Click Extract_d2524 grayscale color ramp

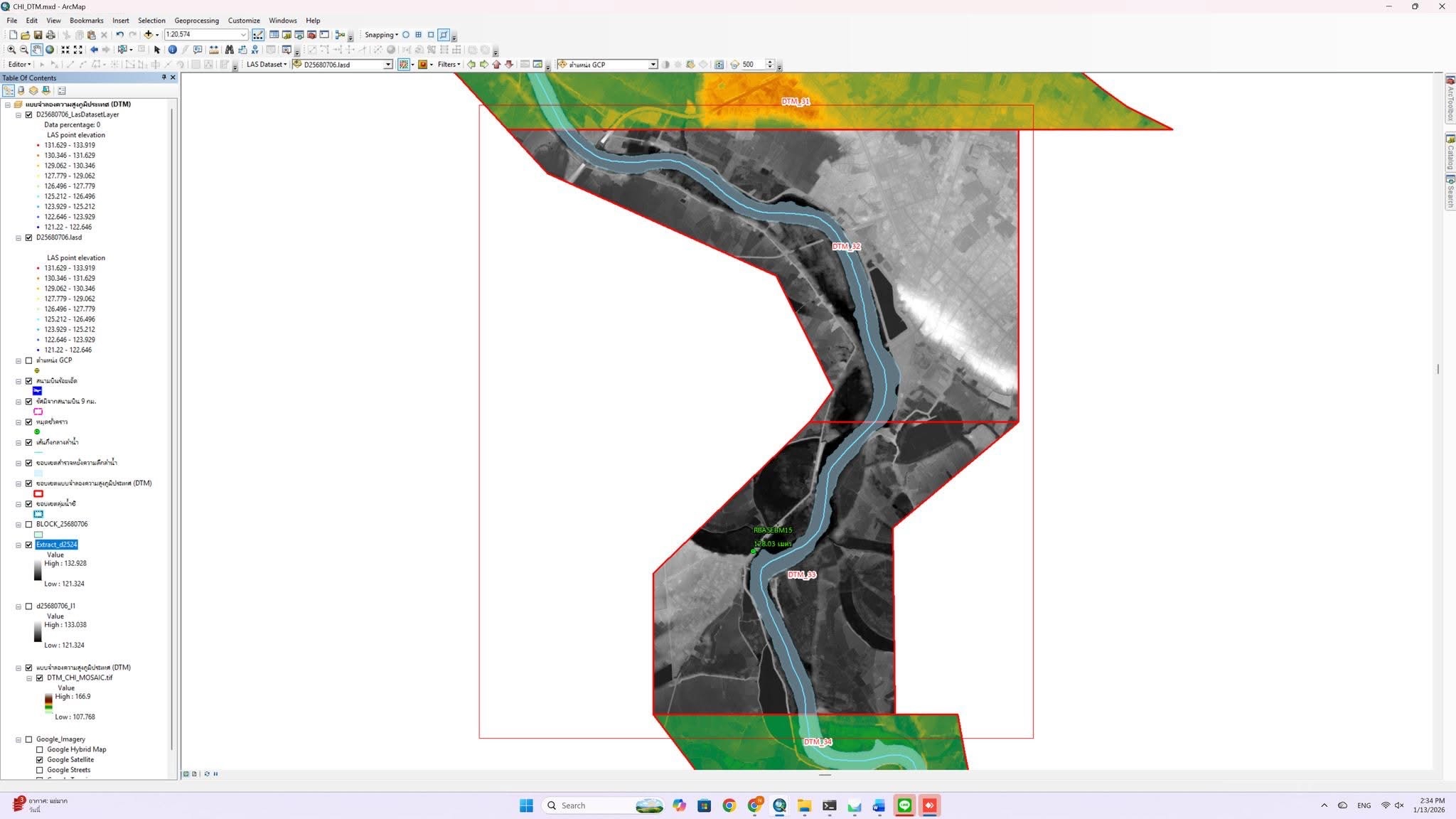[38, 571]
